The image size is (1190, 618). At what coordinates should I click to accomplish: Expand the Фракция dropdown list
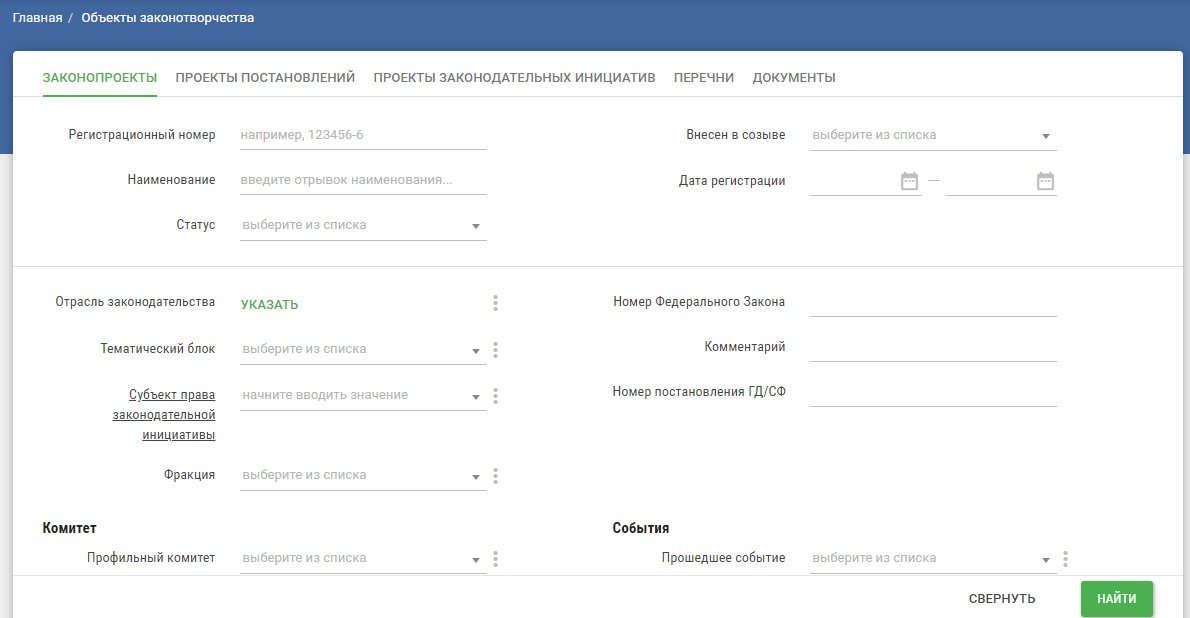click(x=363, y=475)
